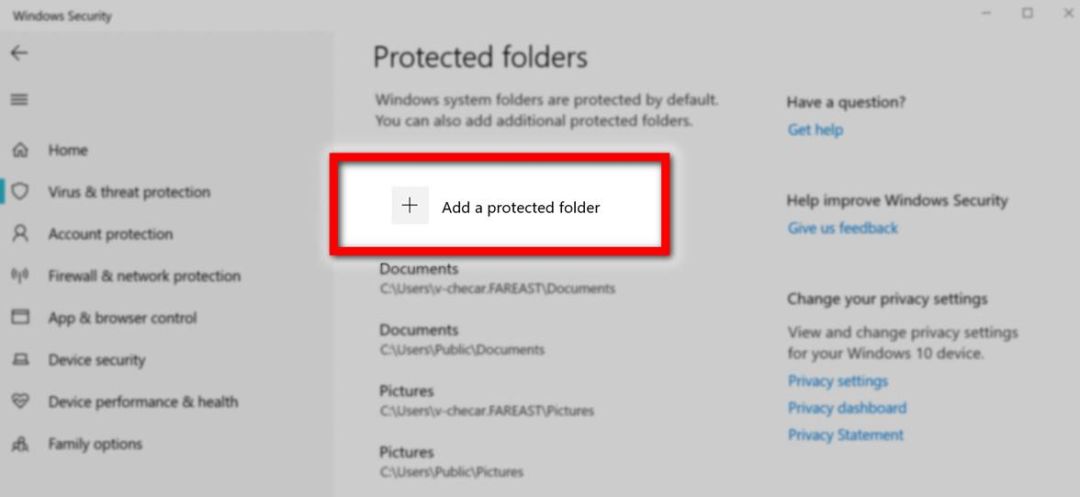1080x497 pixels.
Task: Go to Device security section
Action: (x=97, y=360)
